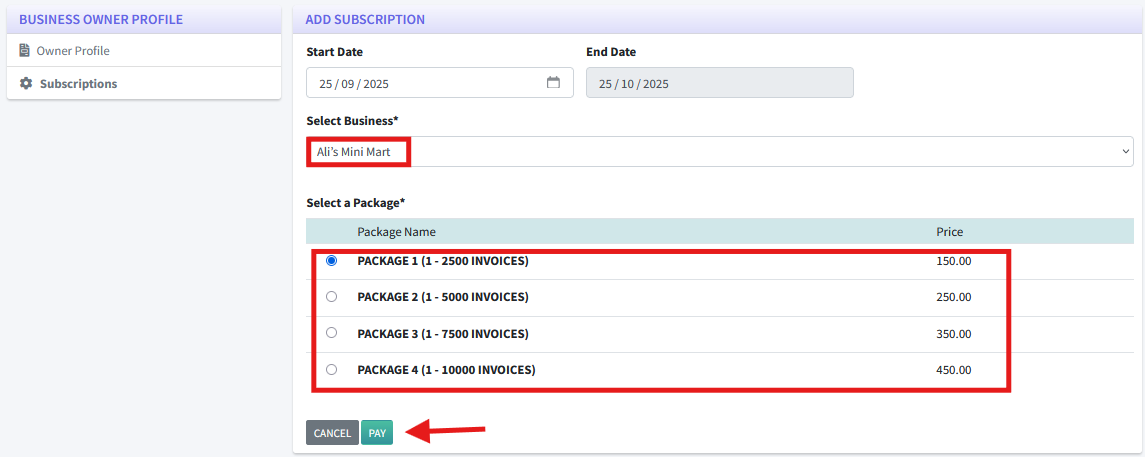Select the Package 3 radio button

[332, 333]
